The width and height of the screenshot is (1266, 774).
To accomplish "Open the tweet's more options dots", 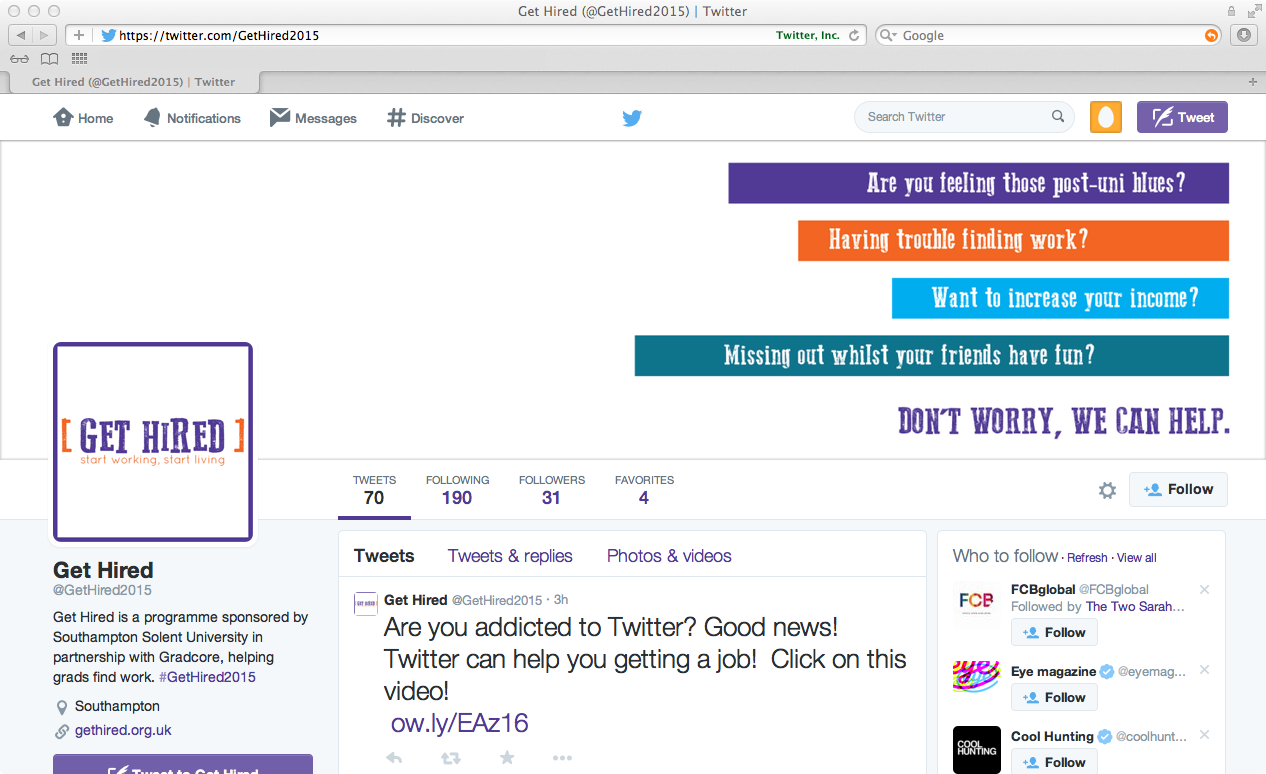I will tap(563, 758).
